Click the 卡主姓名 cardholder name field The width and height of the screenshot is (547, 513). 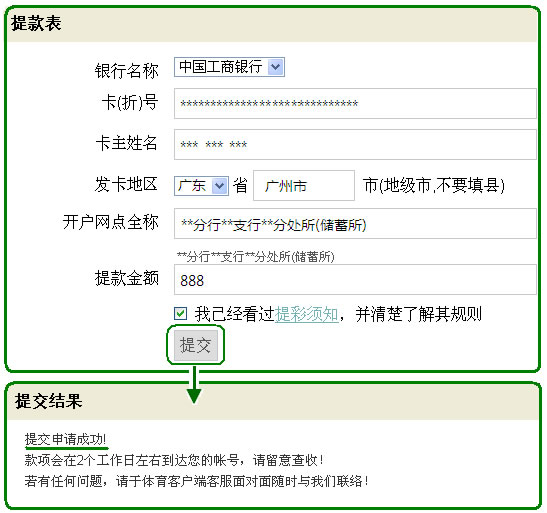(355, 144)
